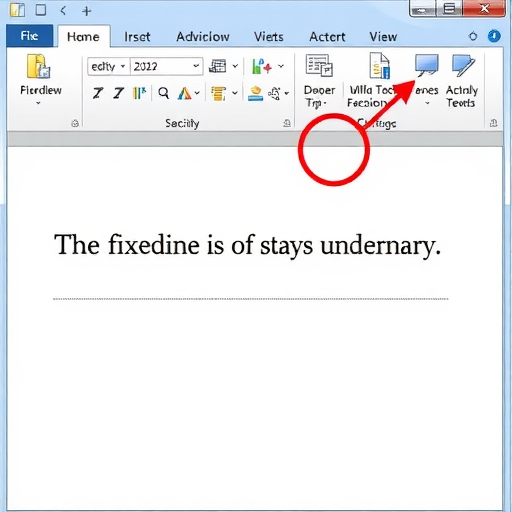Open the Seciity group dialog launcher

(287, 124)
